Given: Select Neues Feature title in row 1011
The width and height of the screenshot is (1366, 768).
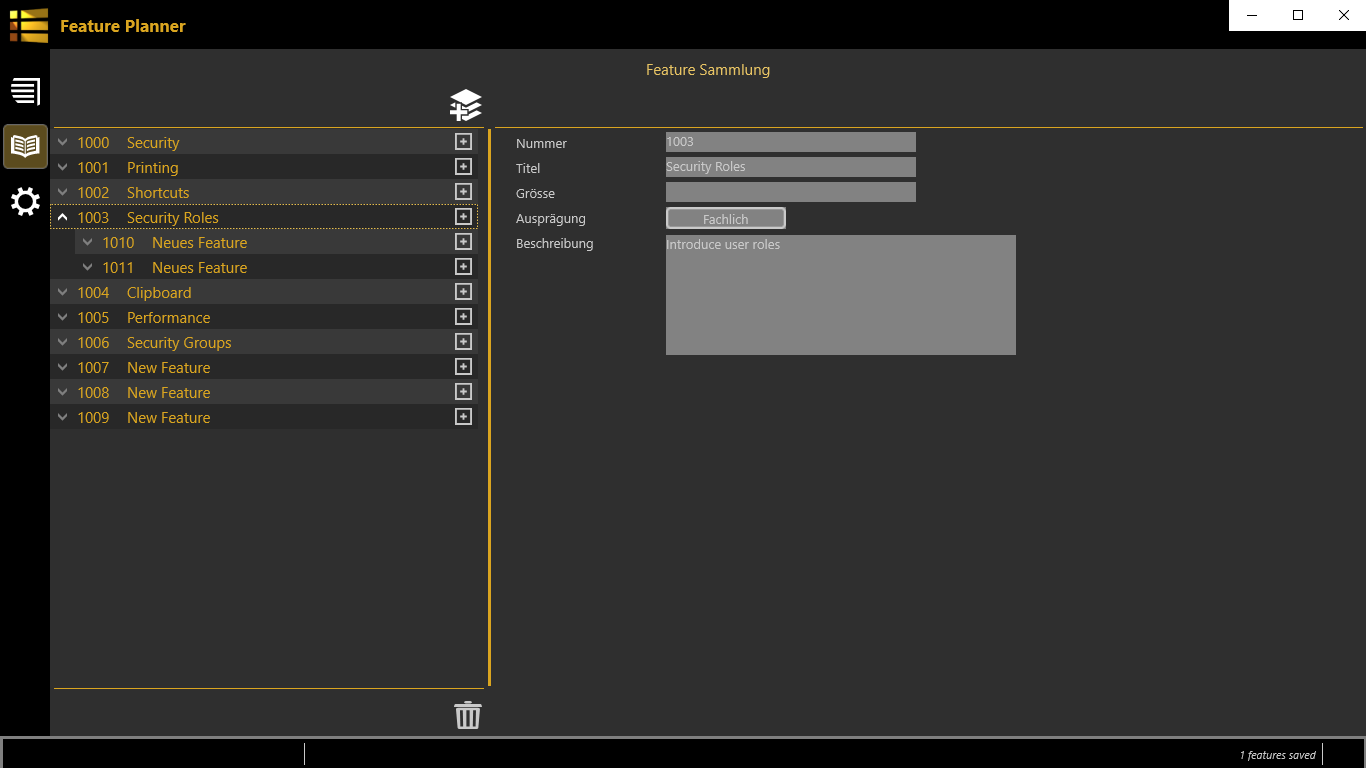Looking at the screenshot, I should [200, 268].
